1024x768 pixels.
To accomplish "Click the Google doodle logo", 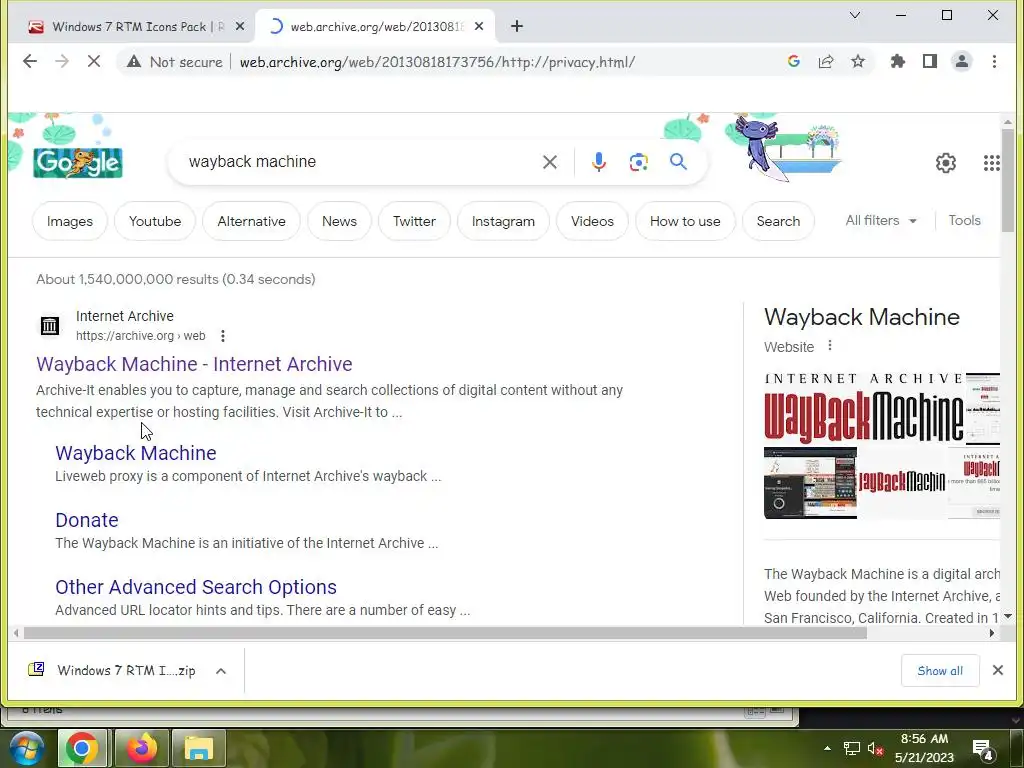I will [x=78, y=163].
